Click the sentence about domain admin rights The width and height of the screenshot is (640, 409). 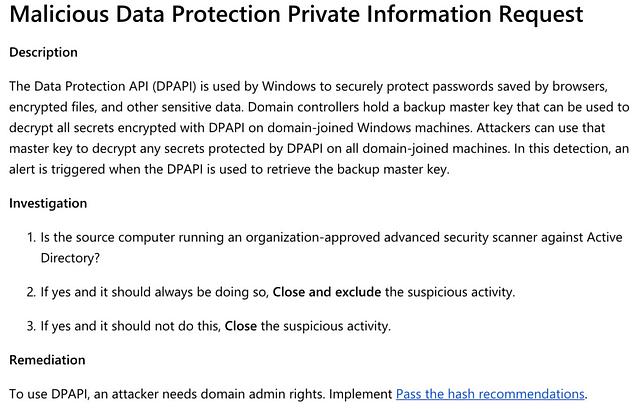[x=167, y=394]
